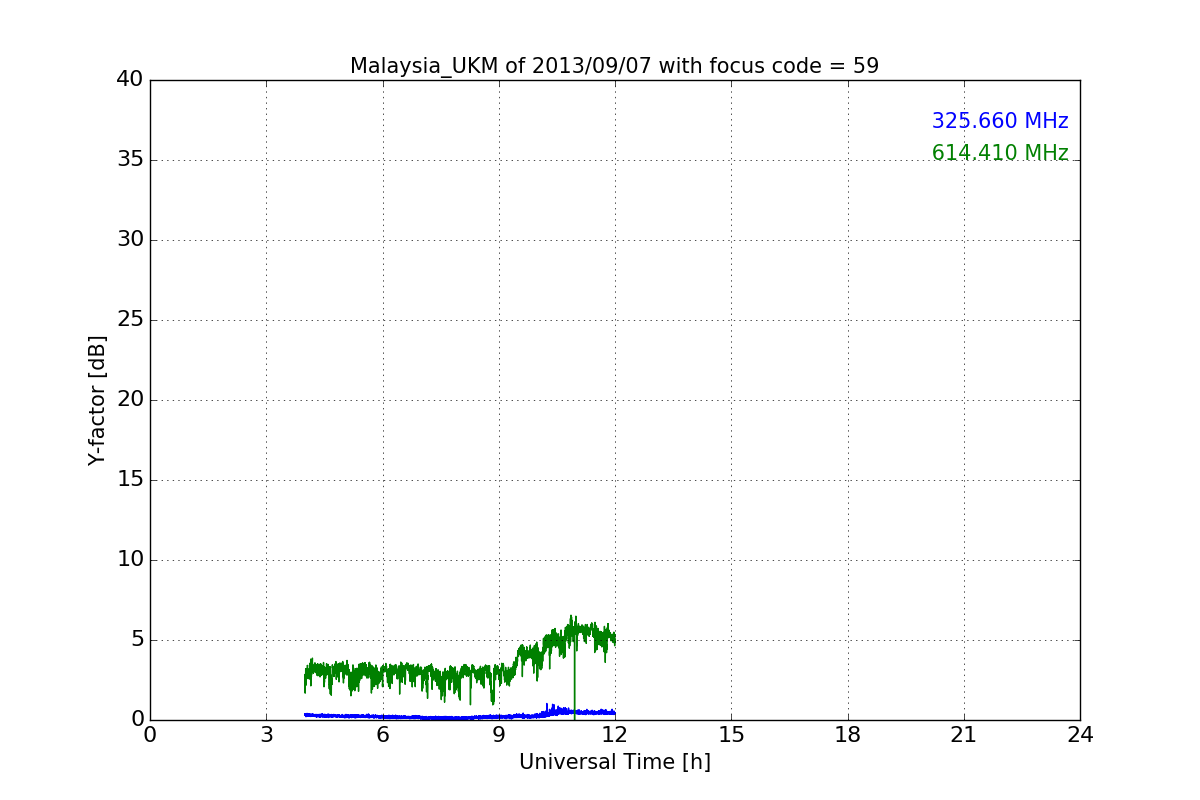The width and height of the screenshot is (1200, 800).
Task: Click the y-axis tick label 35
Action: click(130, 160)
